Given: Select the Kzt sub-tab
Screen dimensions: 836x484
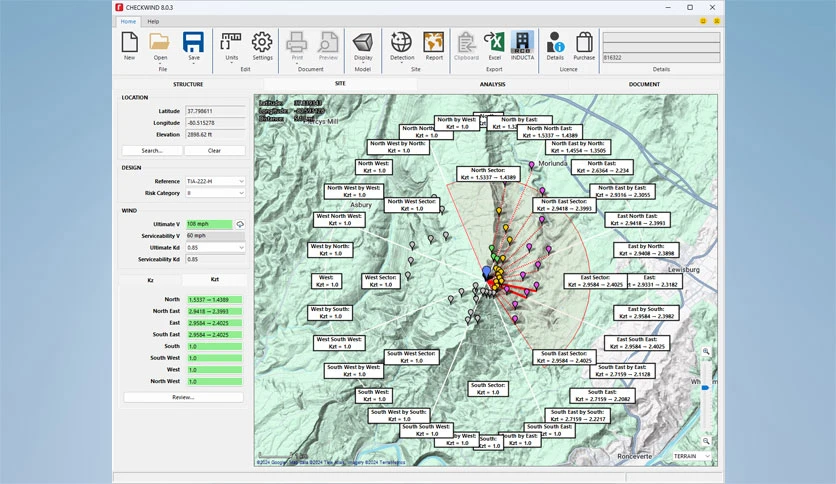Looking at the screenshot, I should click(x=214, y=279).
